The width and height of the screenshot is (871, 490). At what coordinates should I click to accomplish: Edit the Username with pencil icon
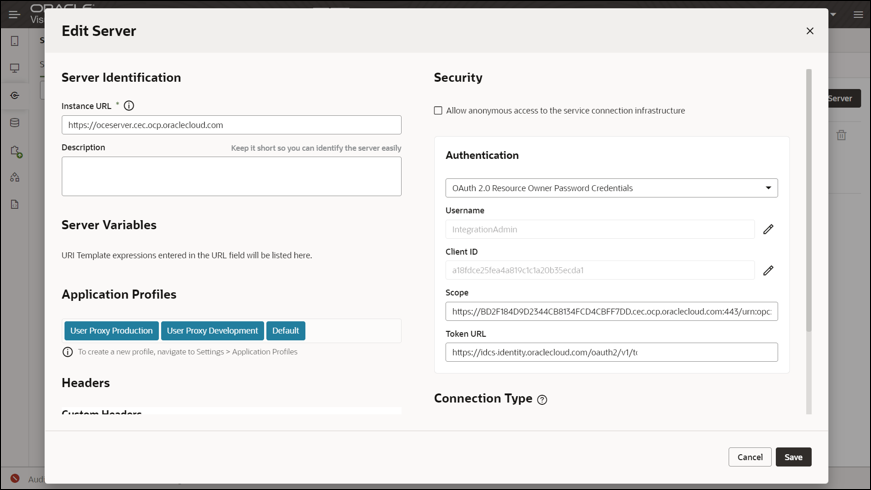tap(768, 229)
